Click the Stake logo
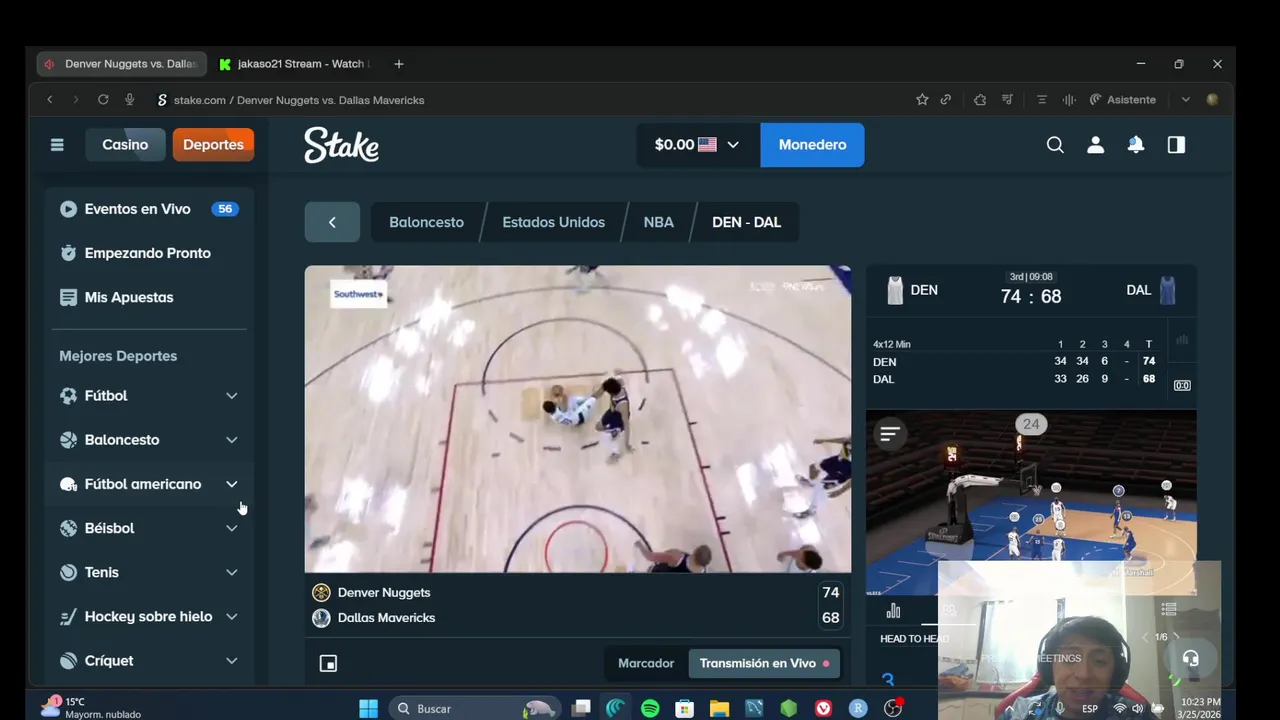Image resolution: width=1280 pixels, height=720 pixels. click(341, 145)
